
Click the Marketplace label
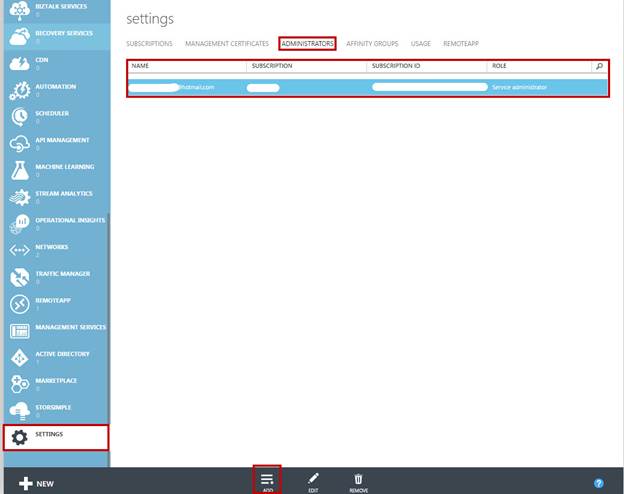tap(56, 381)
